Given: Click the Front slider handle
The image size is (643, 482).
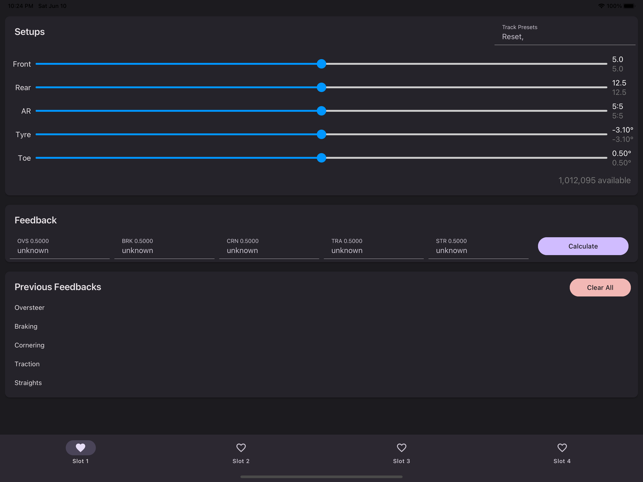Looking at the screenshot, I should [322, 64].
